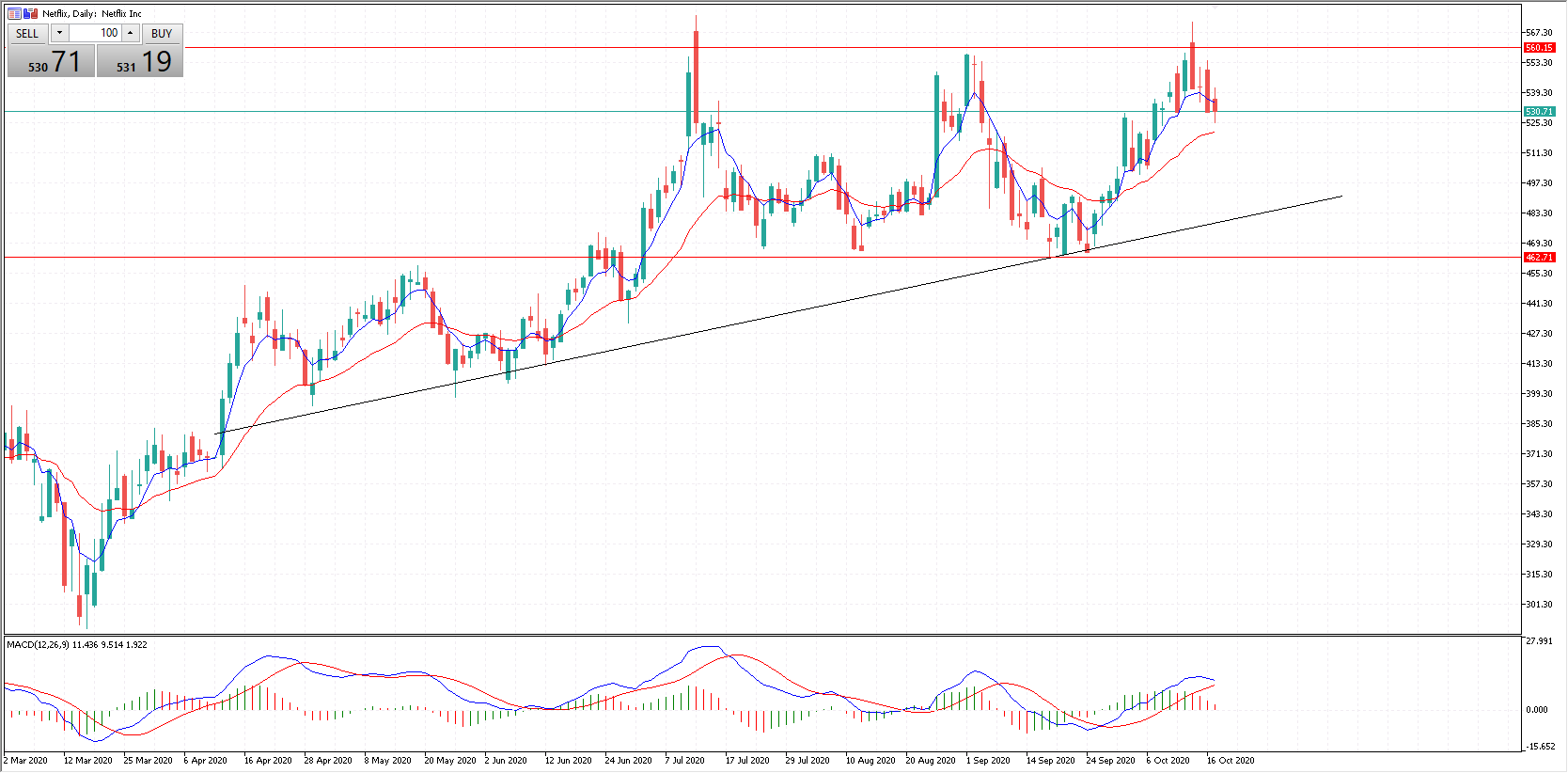1568x773 pixels.
Task: Click the 530.71 sell price tile
Action: (52, 62)
